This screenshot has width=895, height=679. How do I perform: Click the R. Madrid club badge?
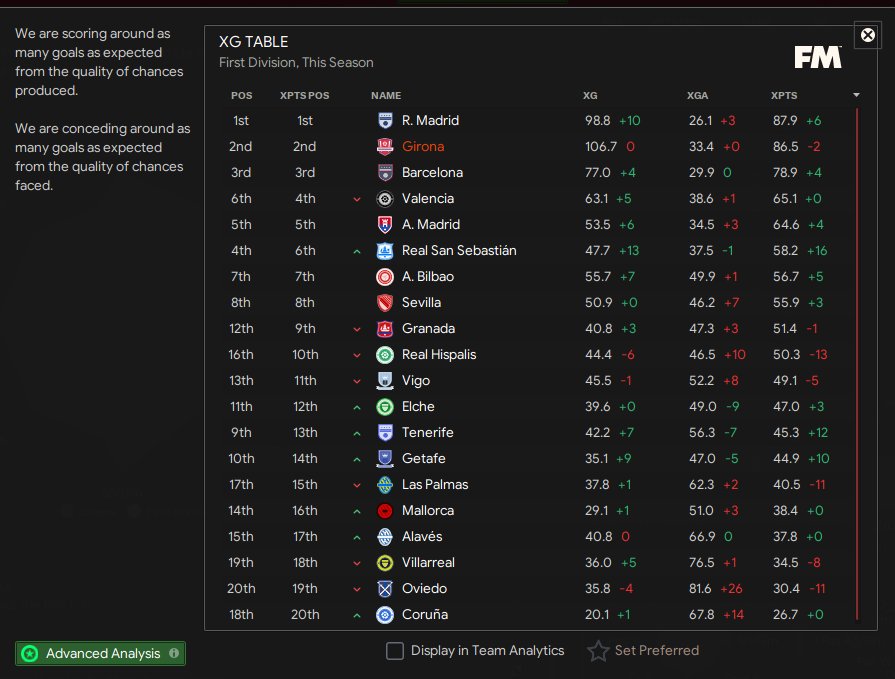coord(385,121)
